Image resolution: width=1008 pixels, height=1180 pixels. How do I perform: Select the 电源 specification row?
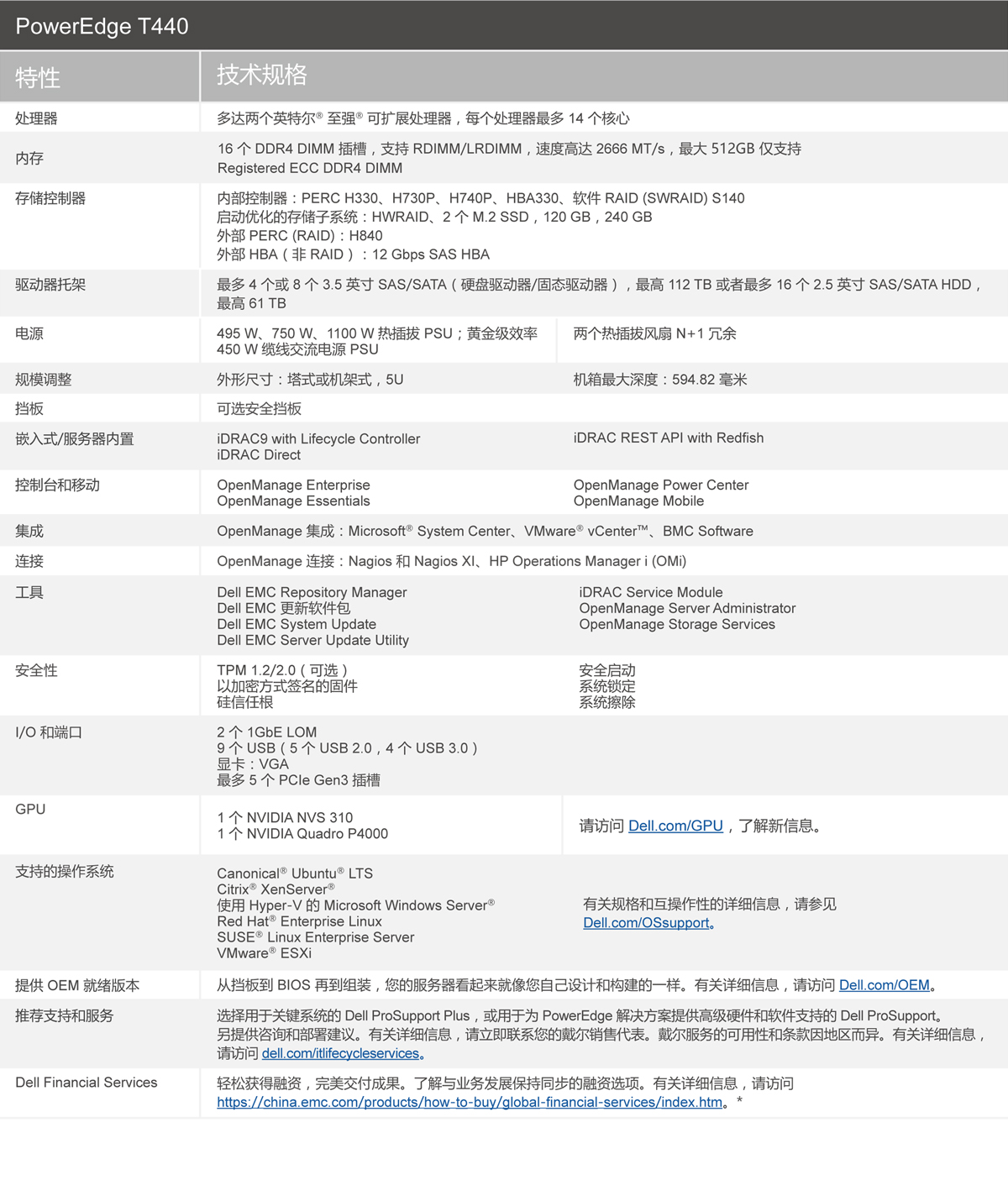(29, 333)
